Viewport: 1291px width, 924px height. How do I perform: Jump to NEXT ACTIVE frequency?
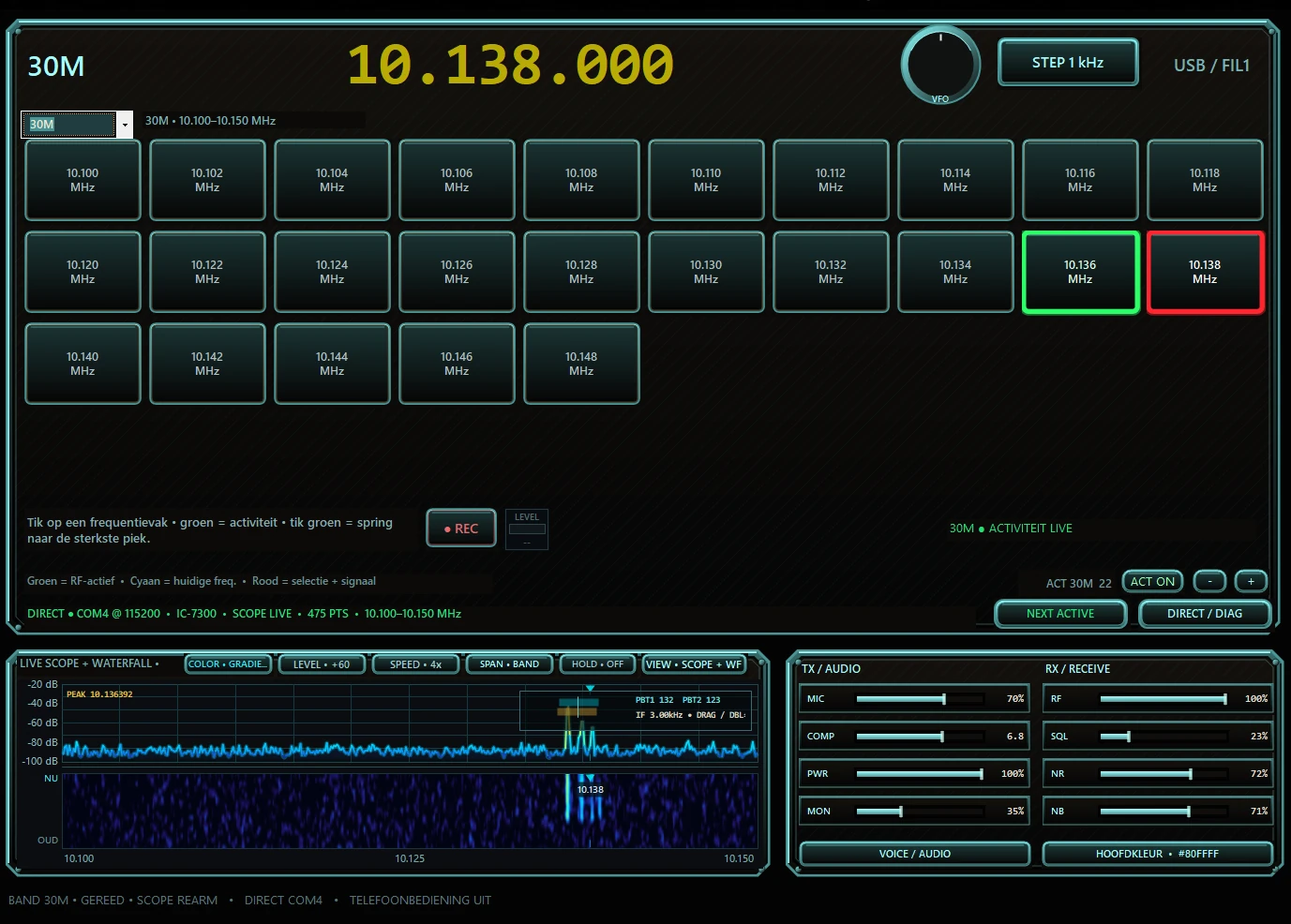pyautogui.click(x=1060, y=614)
